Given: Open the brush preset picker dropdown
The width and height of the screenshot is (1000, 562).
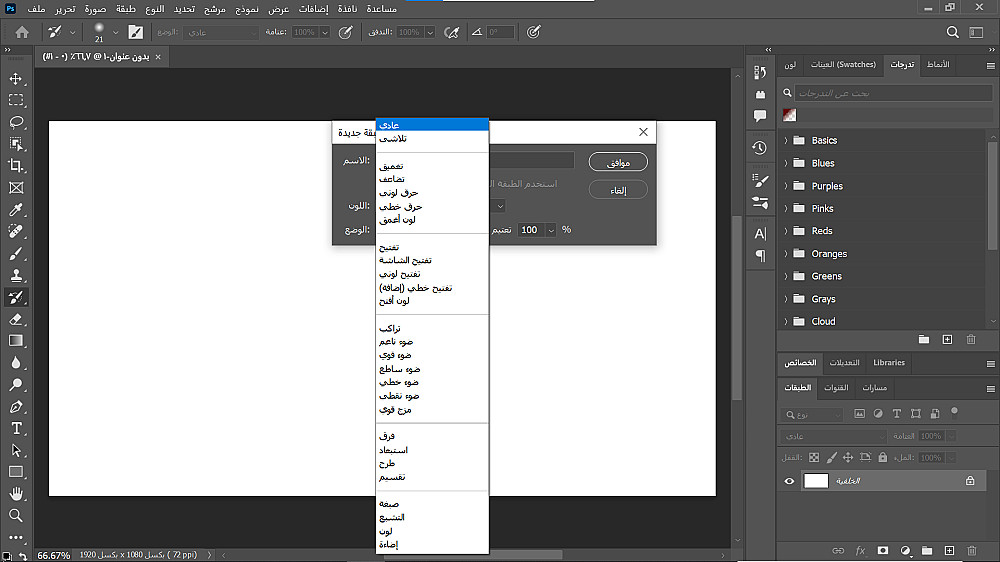Looking at the screenshot, I should click(114, 32).
